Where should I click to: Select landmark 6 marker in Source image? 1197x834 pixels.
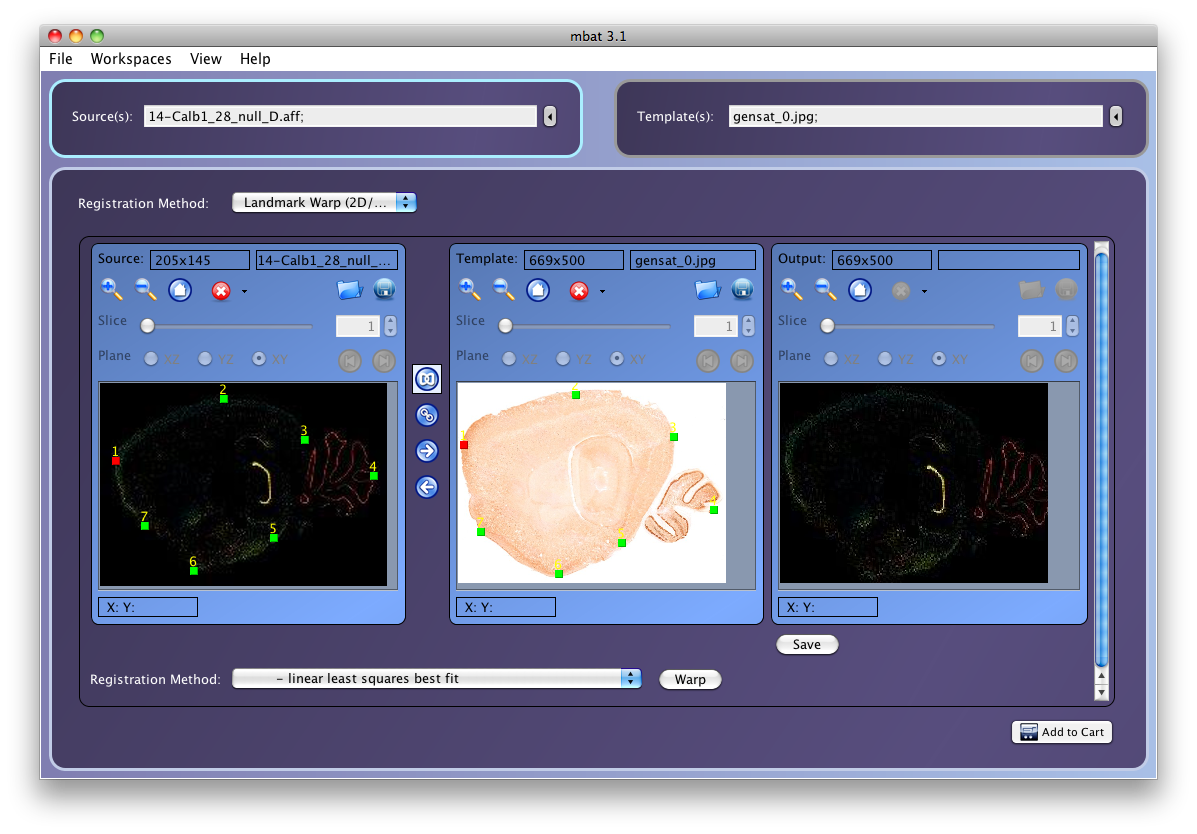click(194, 571)
